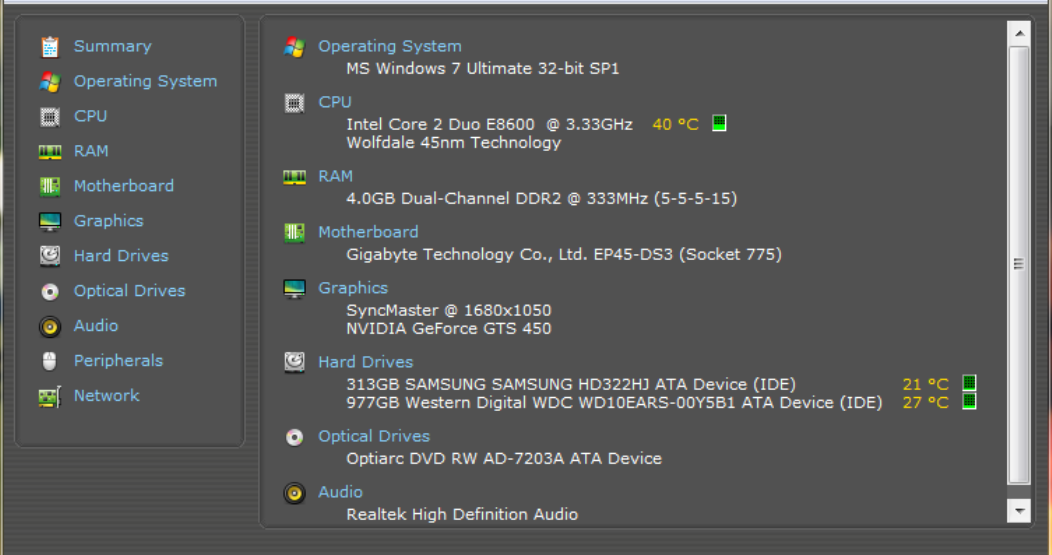The height and width of the screenshot is (555, 1052).
Task: Click the Peripherals mouse icon in sidebar
Action: pos(50,361)
